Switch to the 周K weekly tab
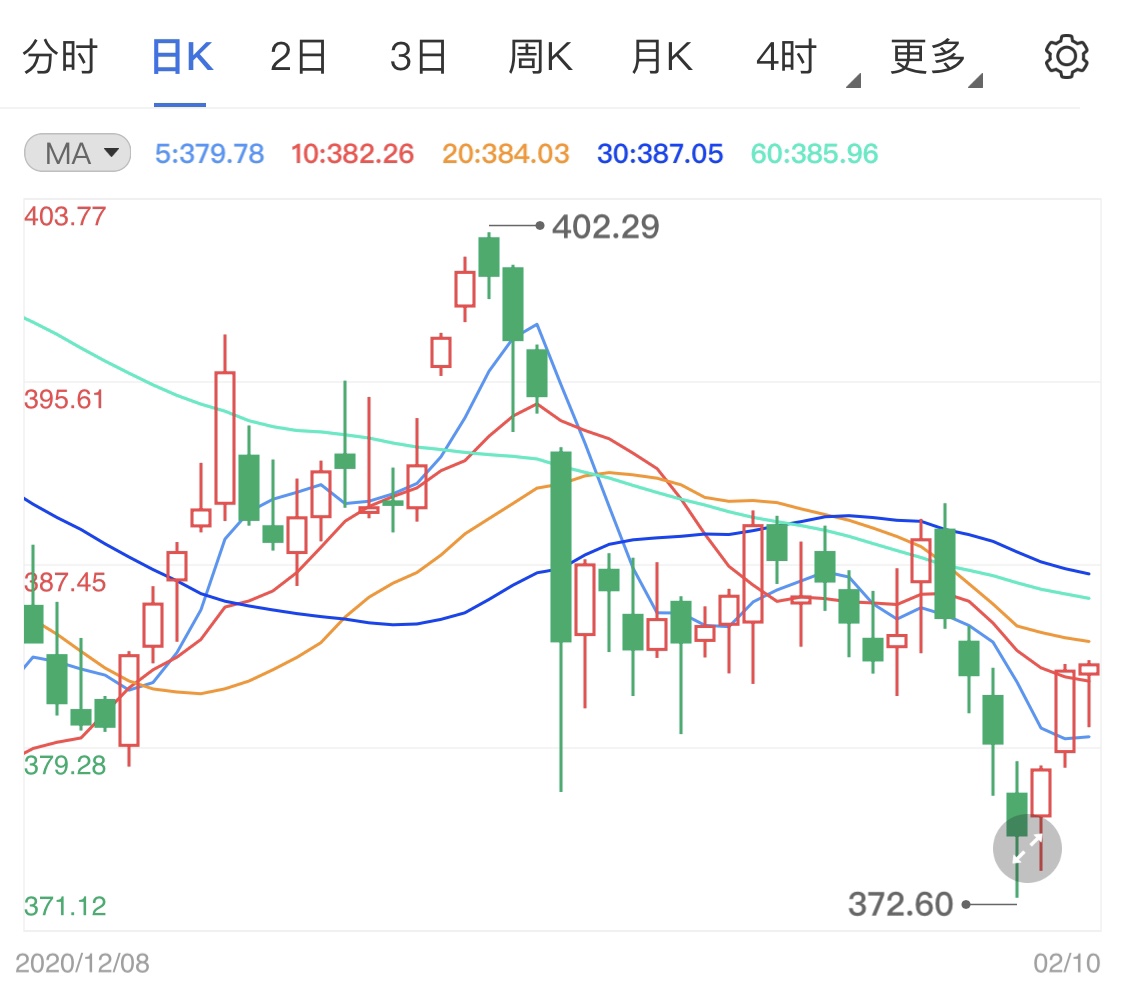Screen dimensions: 1125x982 [540, 55]
